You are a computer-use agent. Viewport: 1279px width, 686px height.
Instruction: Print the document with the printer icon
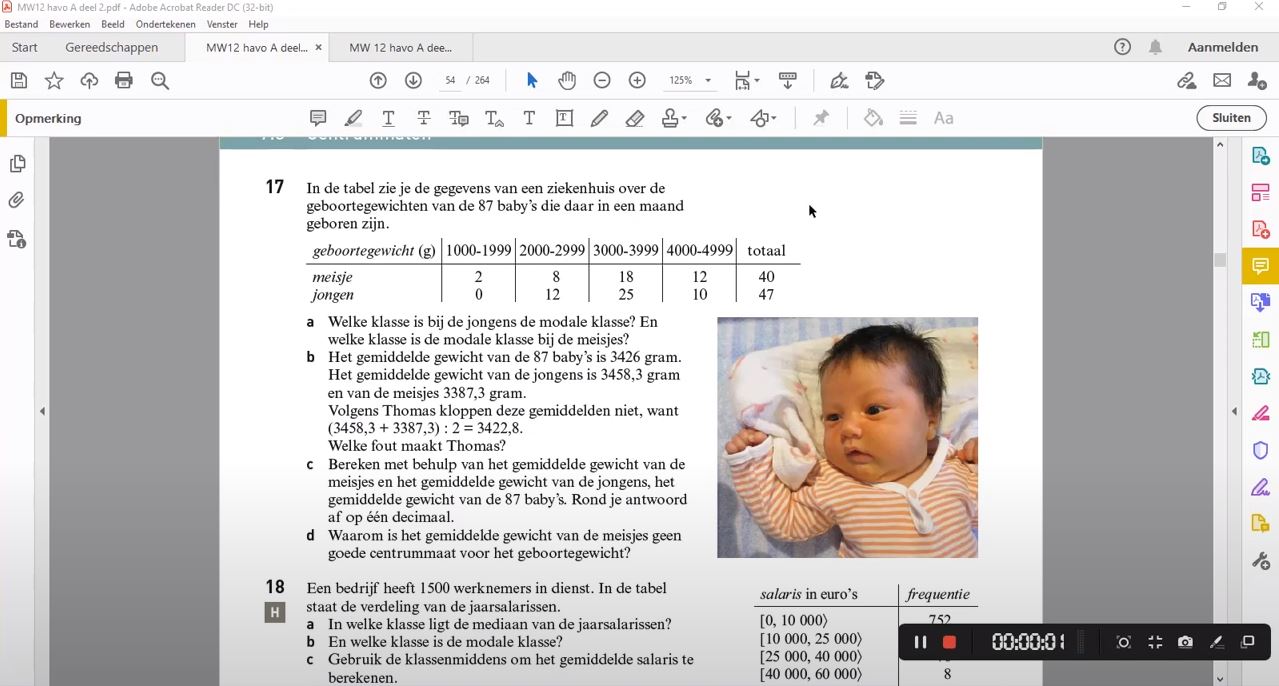124,81
